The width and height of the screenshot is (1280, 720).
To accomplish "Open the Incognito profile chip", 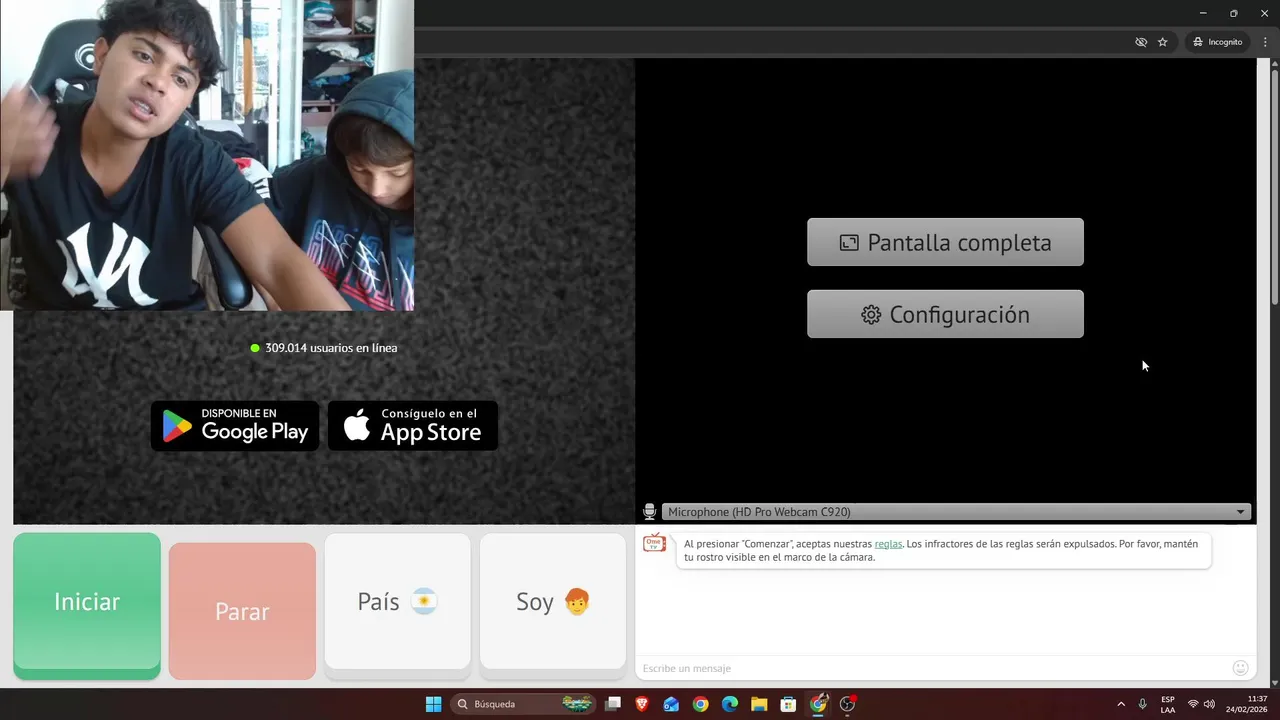I will (1217, 42).
